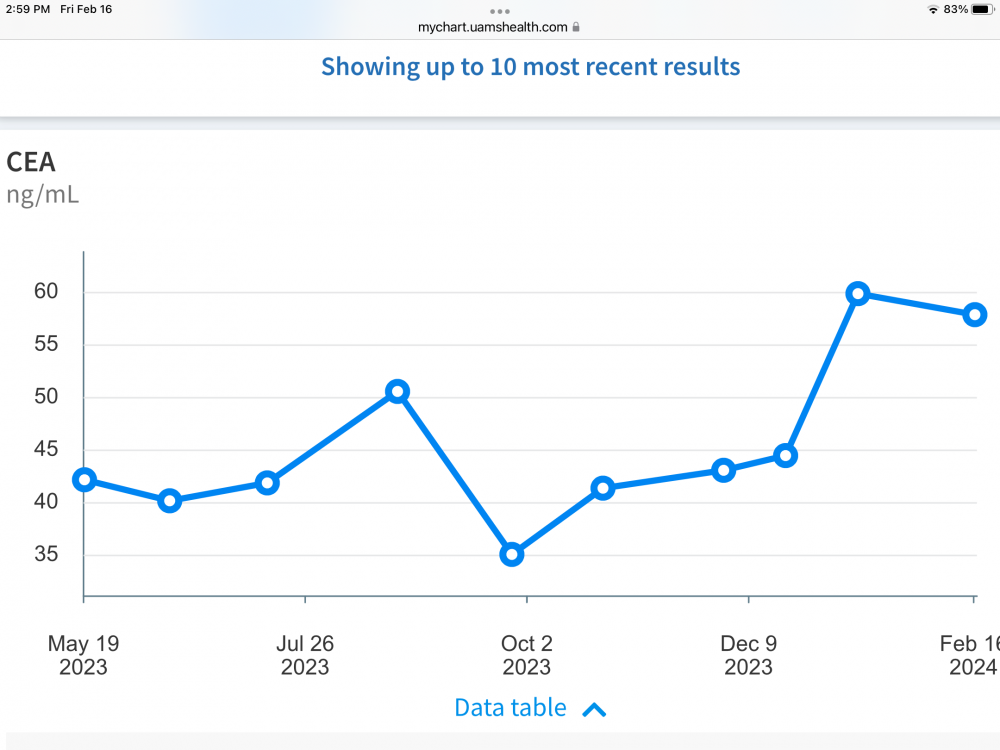
Task: Tap the padlock icon beside the URL
Action: pos(576,27)
